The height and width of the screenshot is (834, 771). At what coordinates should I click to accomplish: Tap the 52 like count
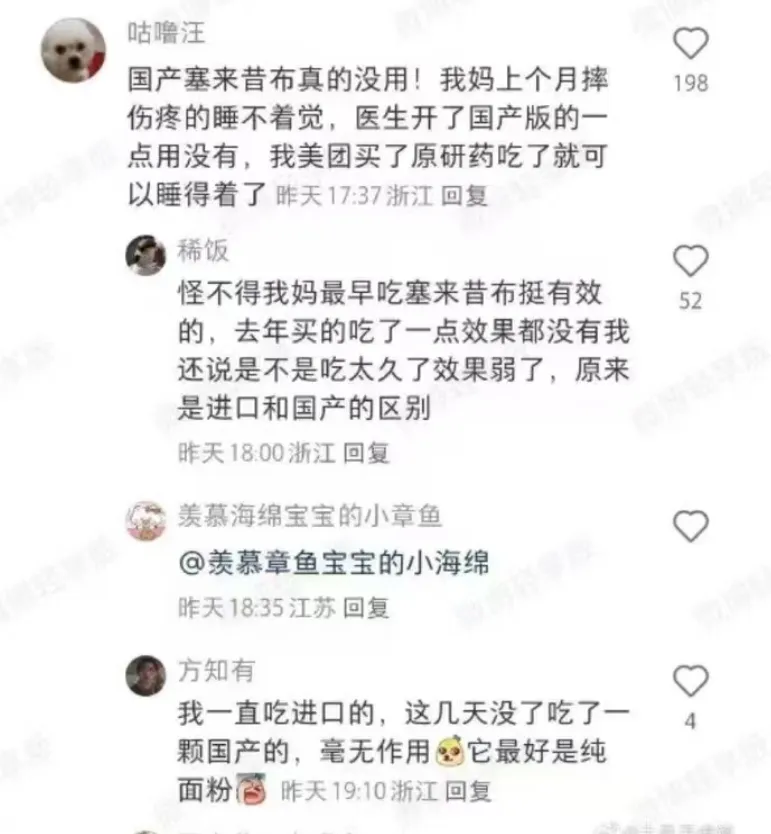(691, 301)
